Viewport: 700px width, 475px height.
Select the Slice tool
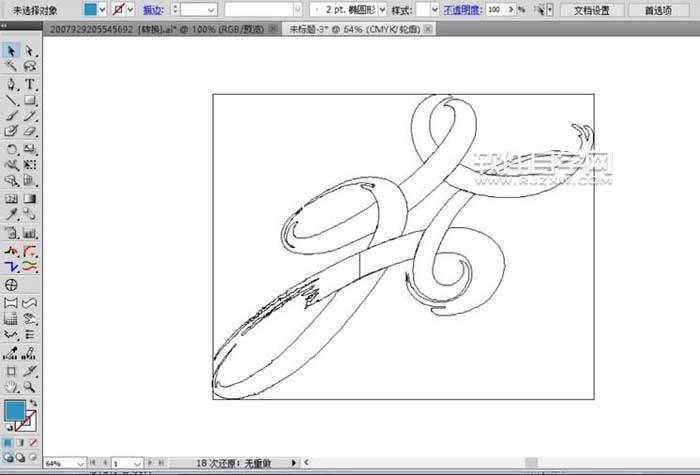point(29,371)
